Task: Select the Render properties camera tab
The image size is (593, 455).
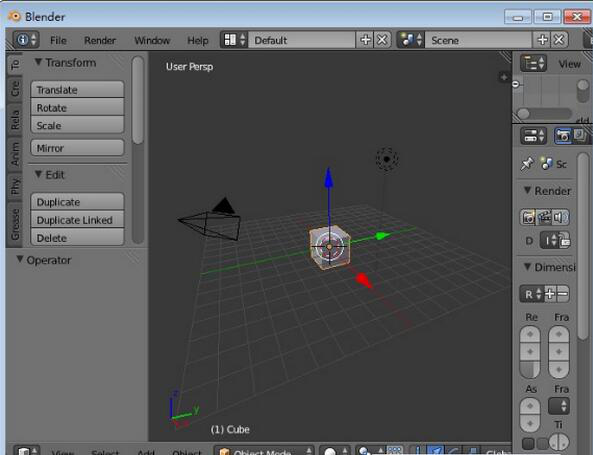Action: coord(563,136)
